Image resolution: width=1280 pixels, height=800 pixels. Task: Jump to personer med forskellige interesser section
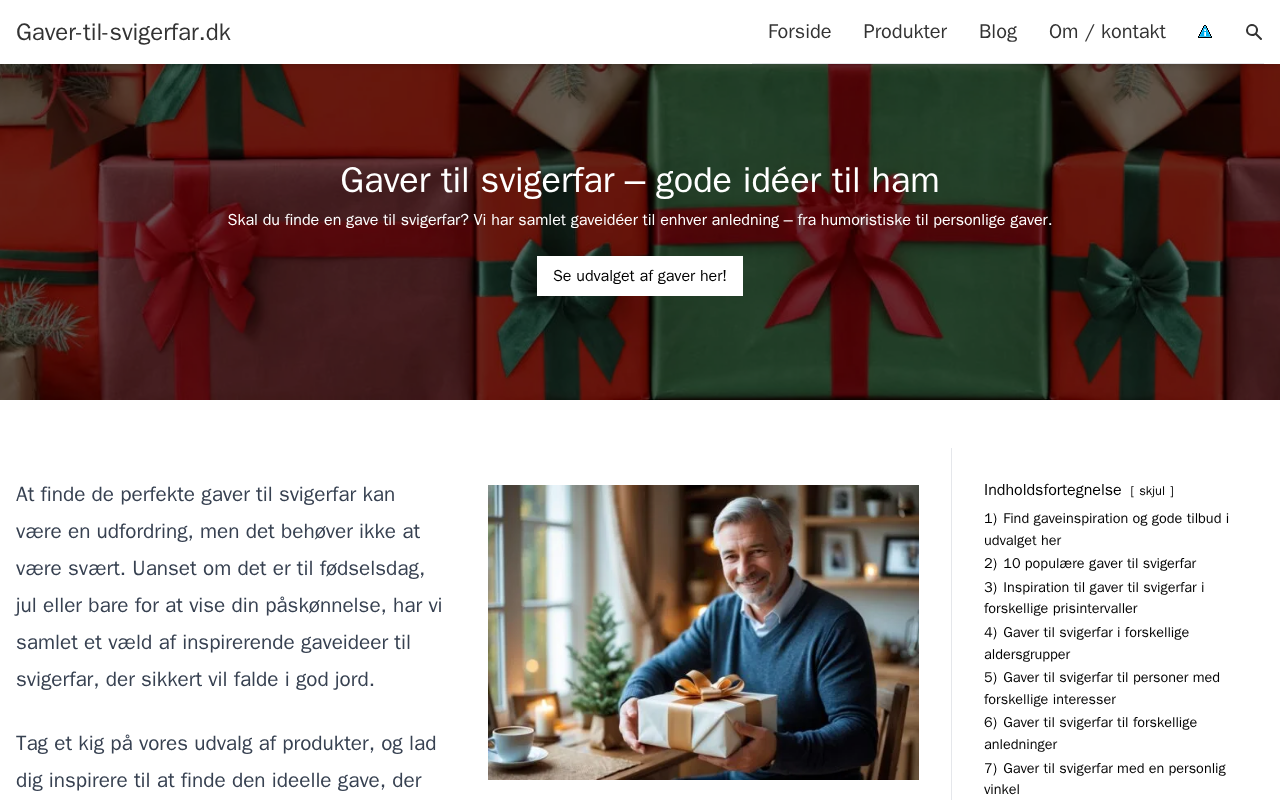pos(1102,688)
